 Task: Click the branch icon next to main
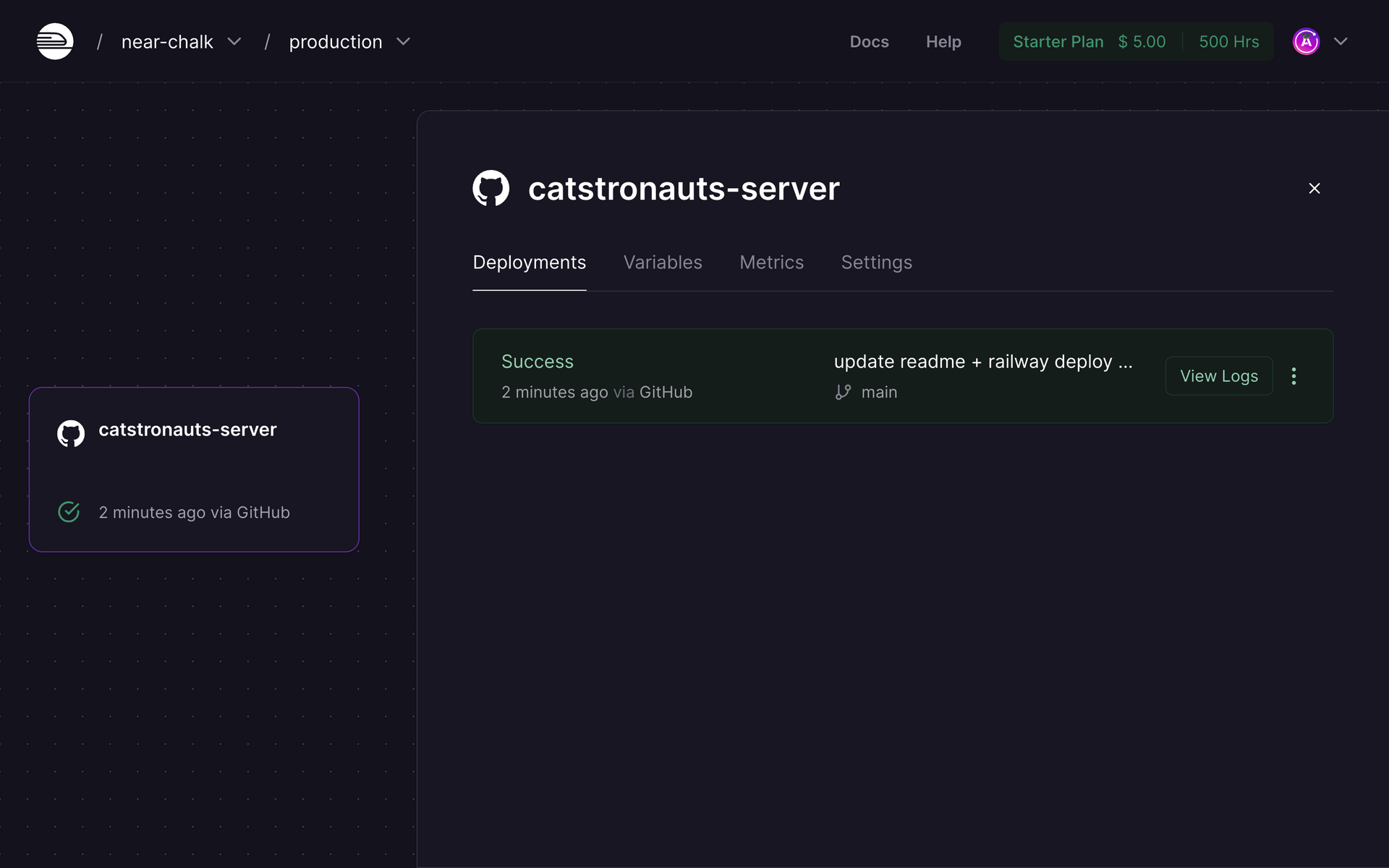[843, 391]
